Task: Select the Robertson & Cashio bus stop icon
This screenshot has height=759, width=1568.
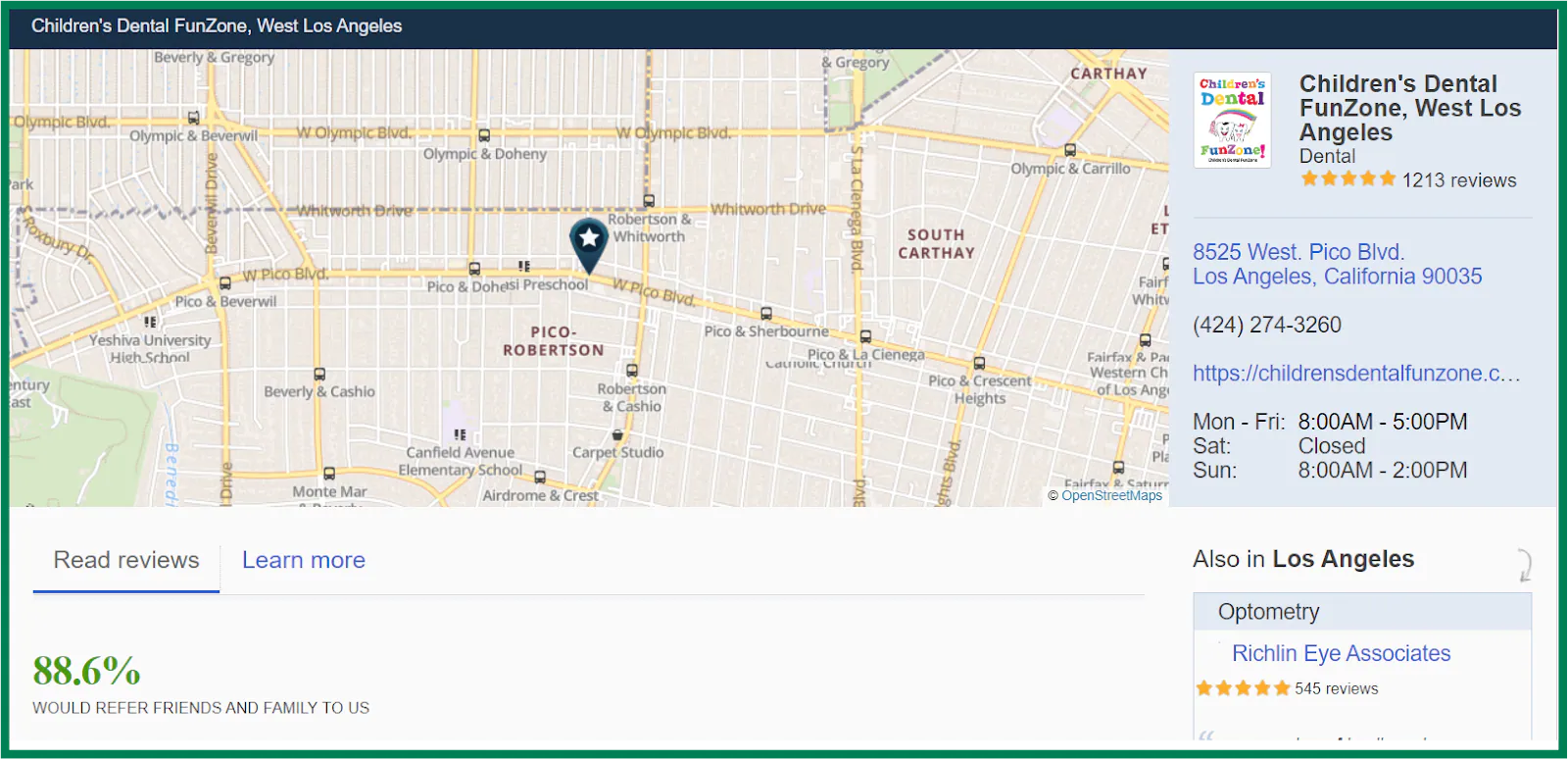Action: point(632,371)
